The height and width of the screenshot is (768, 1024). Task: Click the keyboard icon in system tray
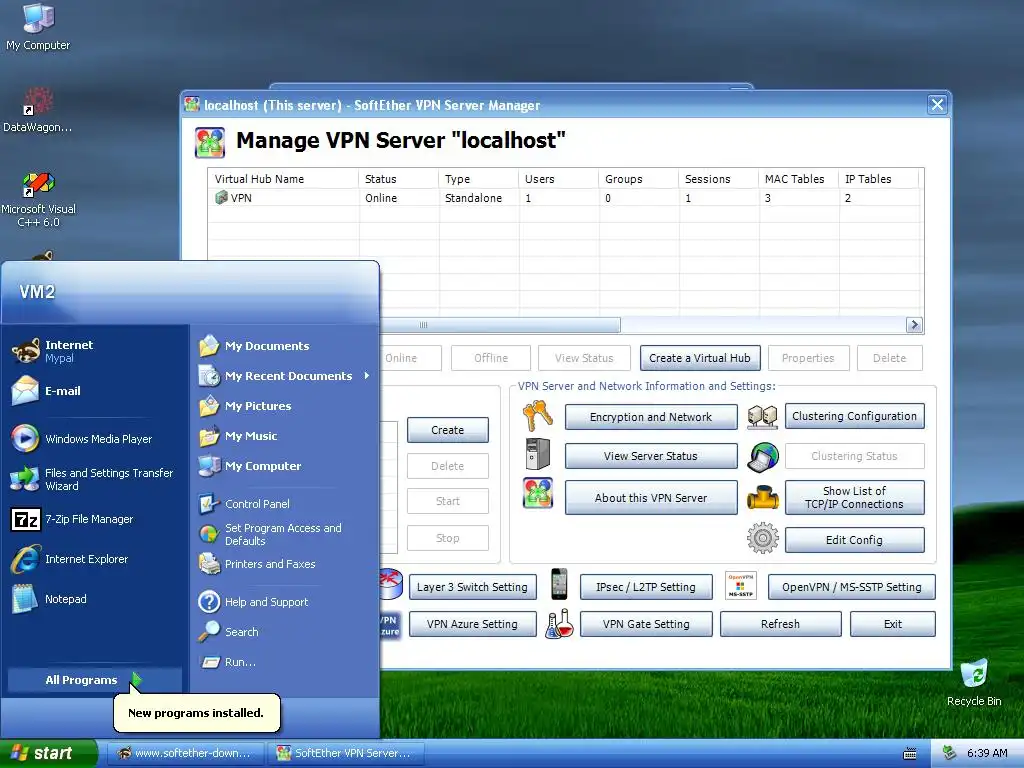pyautogui.click(x=910, y=754)
